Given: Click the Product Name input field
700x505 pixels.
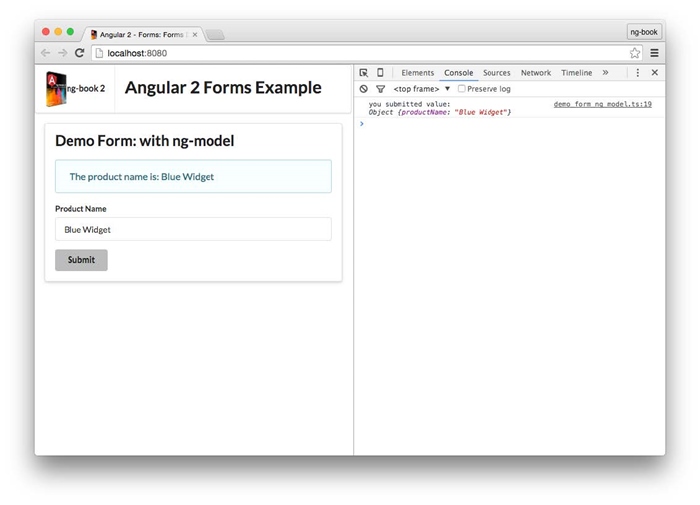Looking at the screenshot, I should (x=193, y=230).
